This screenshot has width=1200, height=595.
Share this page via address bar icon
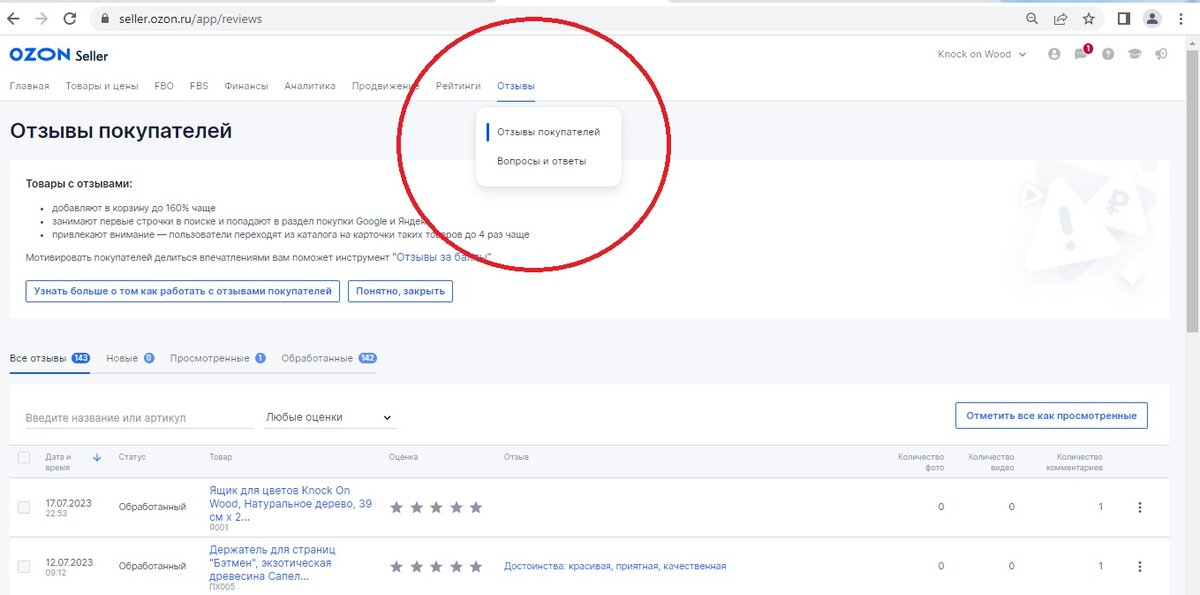(1060, 18)
